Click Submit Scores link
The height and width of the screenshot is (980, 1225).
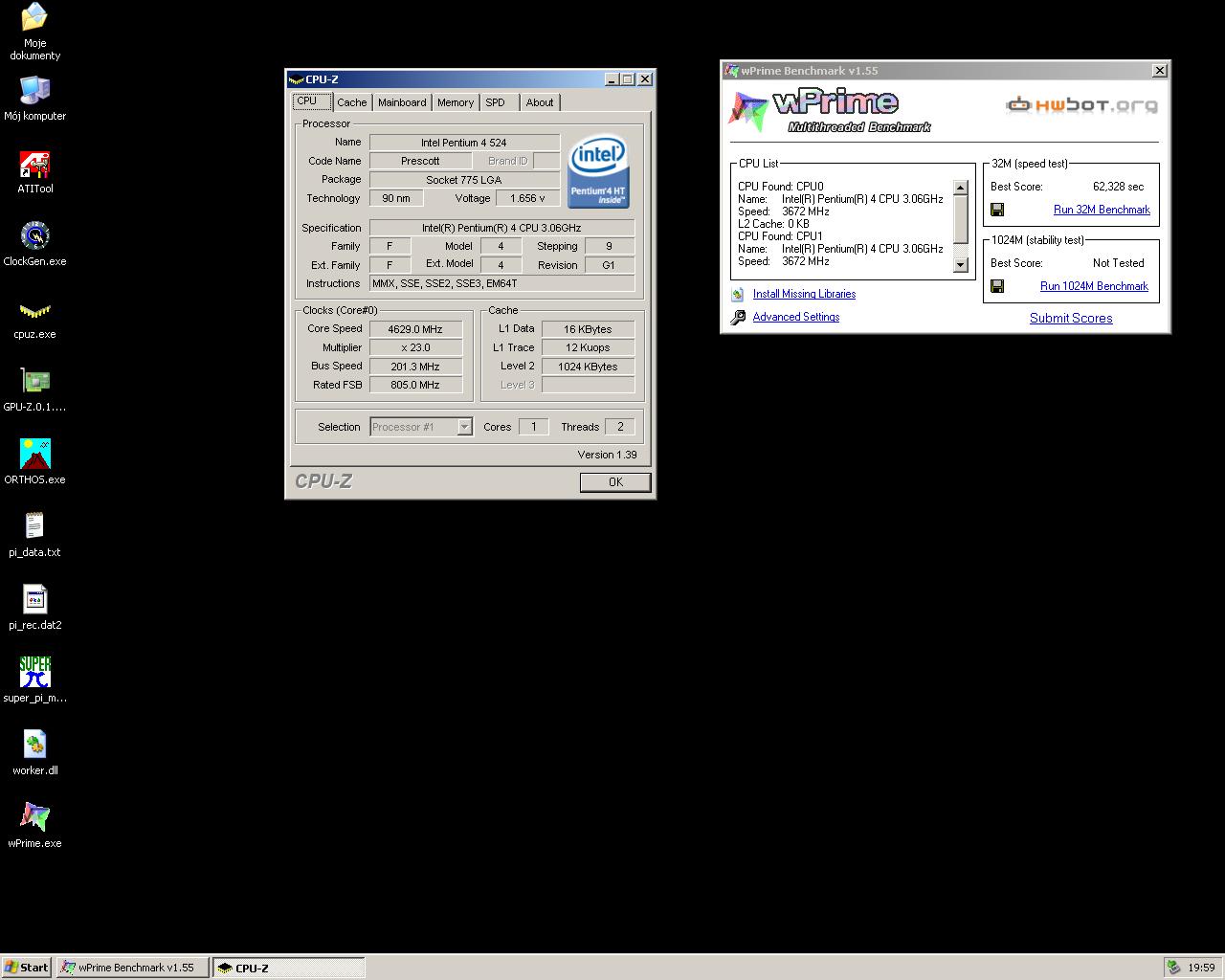point(1071,318)
